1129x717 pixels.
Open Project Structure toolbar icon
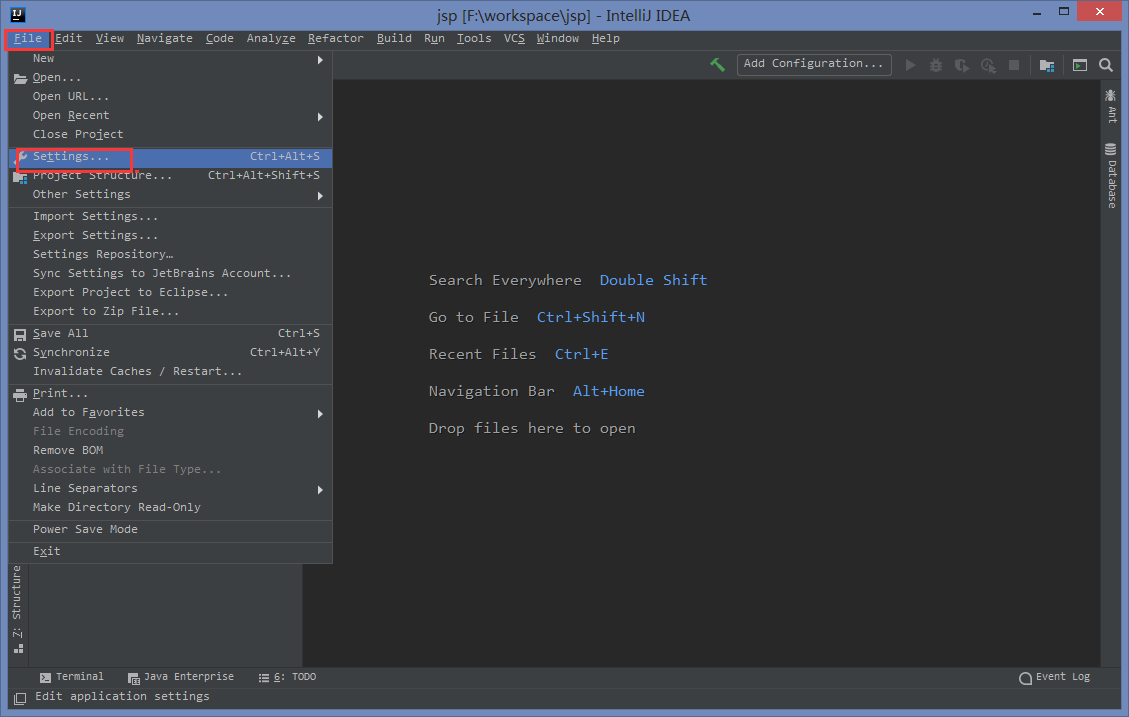pyautogui.click(x=1047, y=66)
